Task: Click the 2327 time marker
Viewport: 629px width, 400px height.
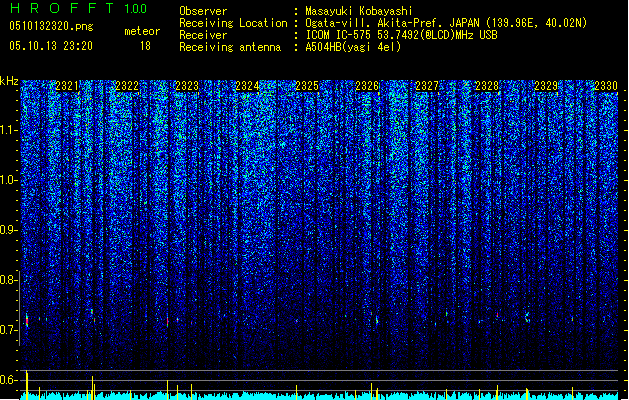Action: tap(427, 86)
